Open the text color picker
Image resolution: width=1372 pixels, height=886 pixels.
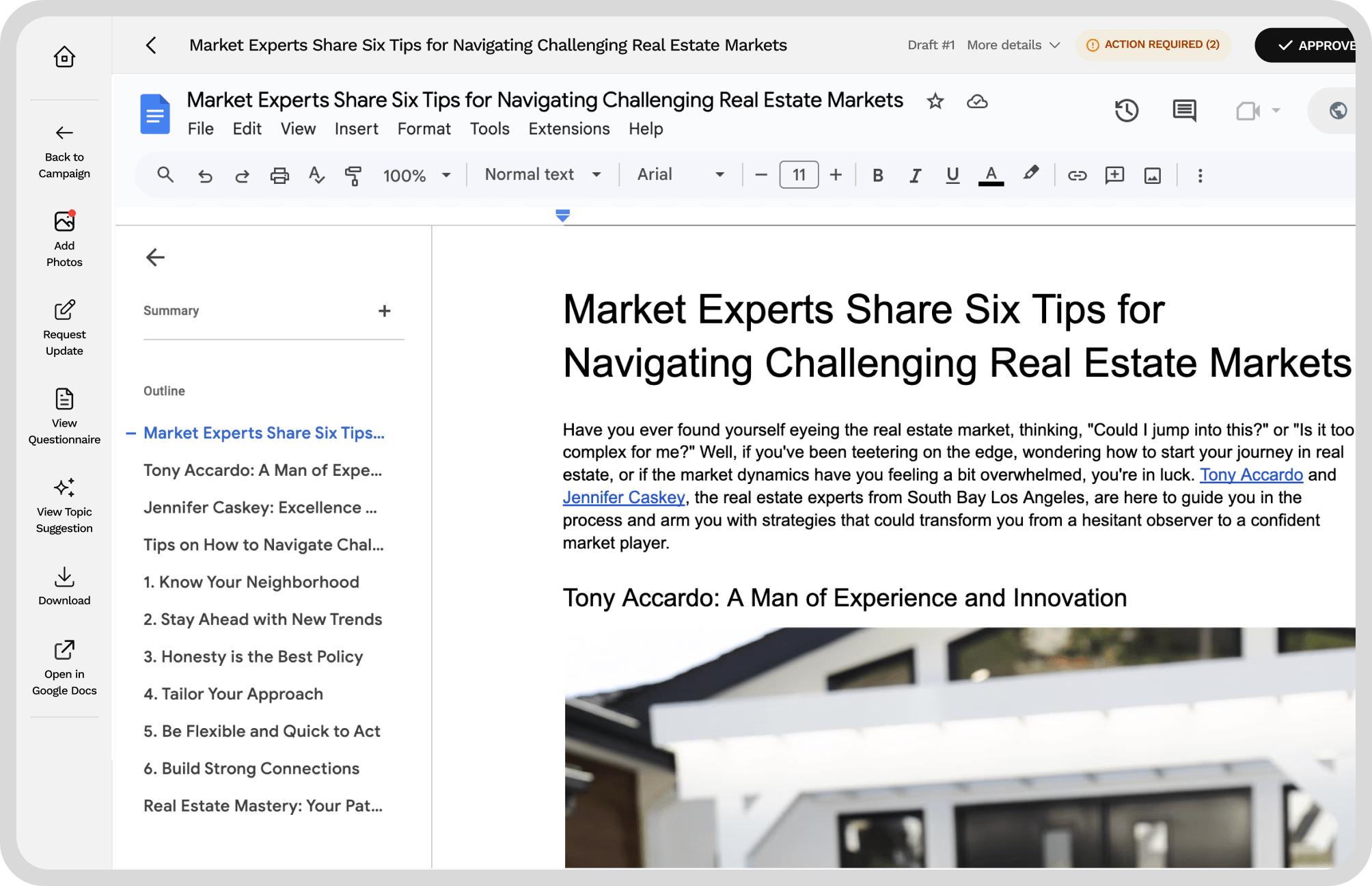click(x=991, y=175)
